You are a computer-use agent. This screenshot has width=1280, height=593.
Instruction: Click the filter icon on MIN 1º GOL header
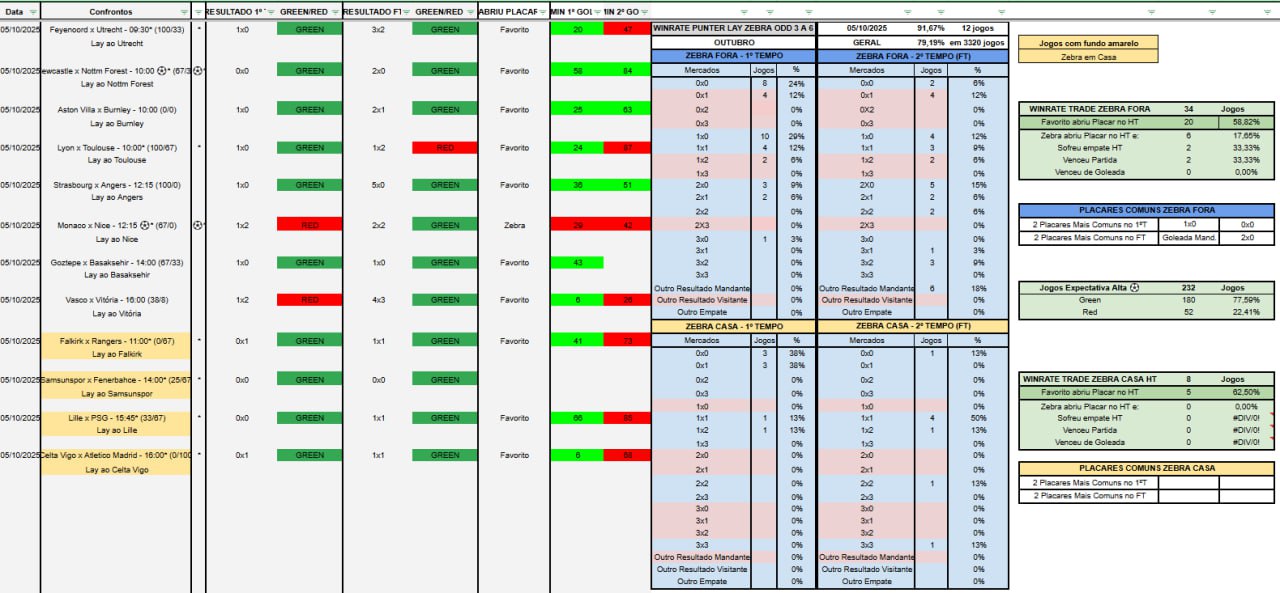[598, 12]
